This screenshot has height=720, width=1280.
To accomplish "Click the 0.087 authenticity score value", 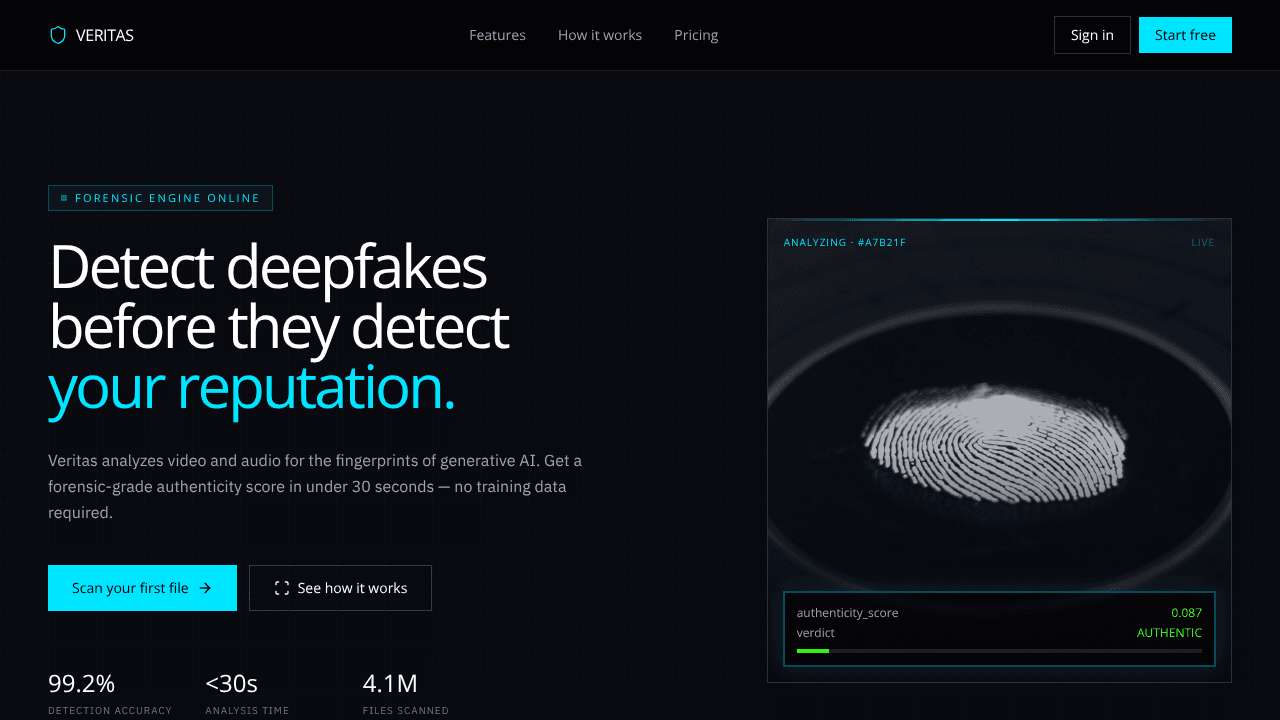I will click(1186, 613).
